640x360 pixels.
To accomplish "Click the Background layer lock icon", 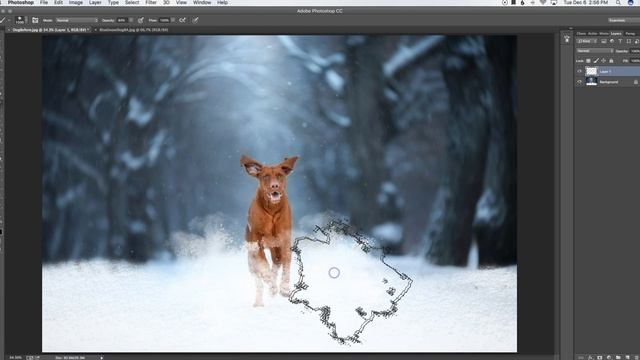I will (x=636, y=82).
